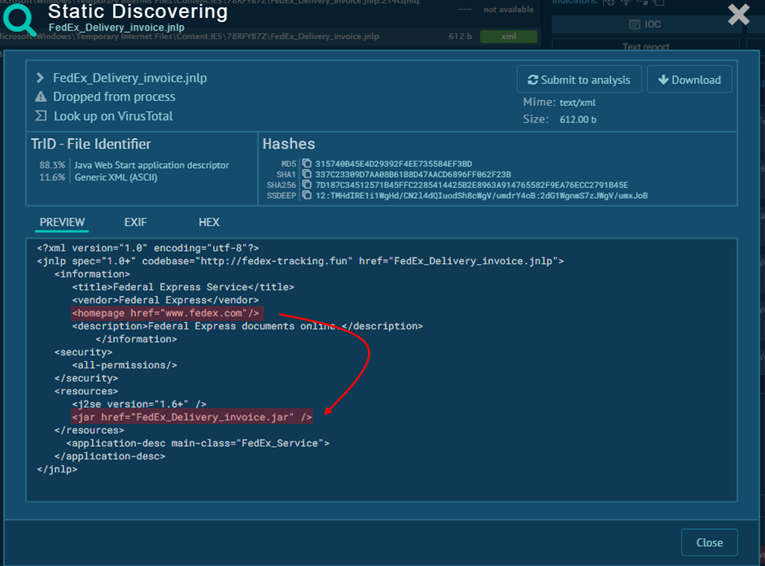
Task: Click the Dropped from process text
Action: 114,97
